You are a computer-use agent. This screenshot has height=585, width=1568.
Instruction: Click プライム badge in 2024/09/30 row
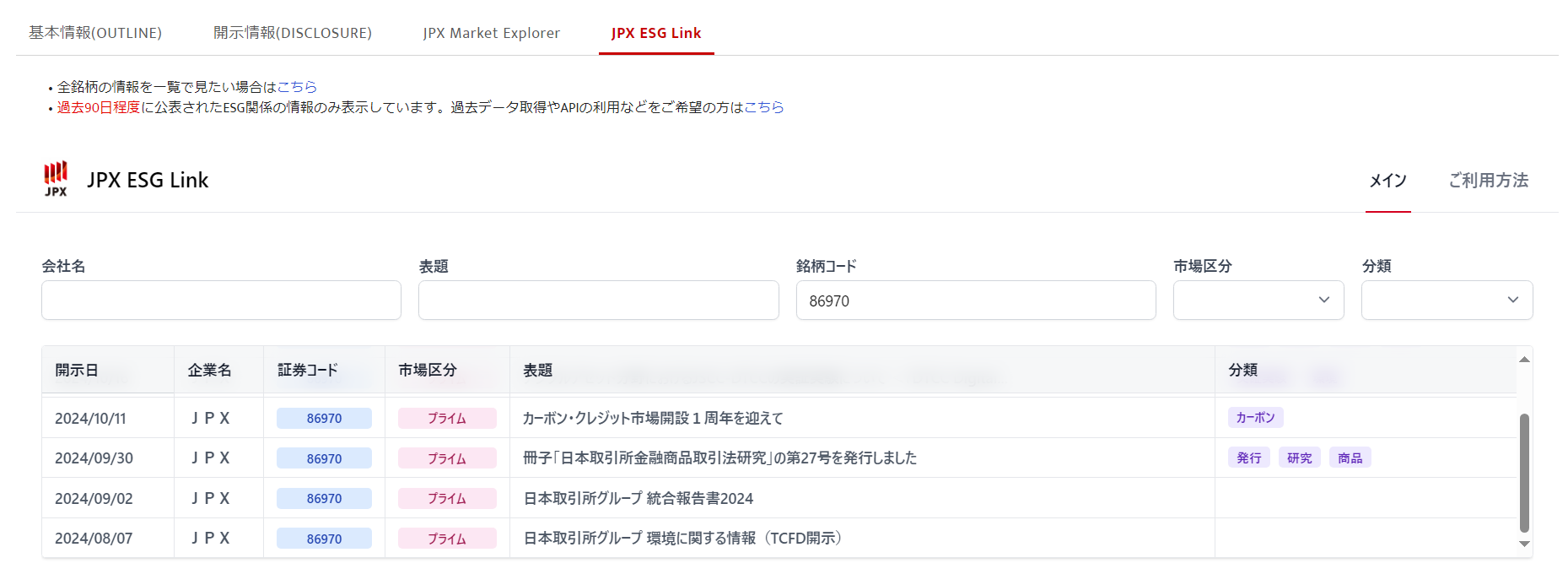pyautogui.click(x=447, y=458)
